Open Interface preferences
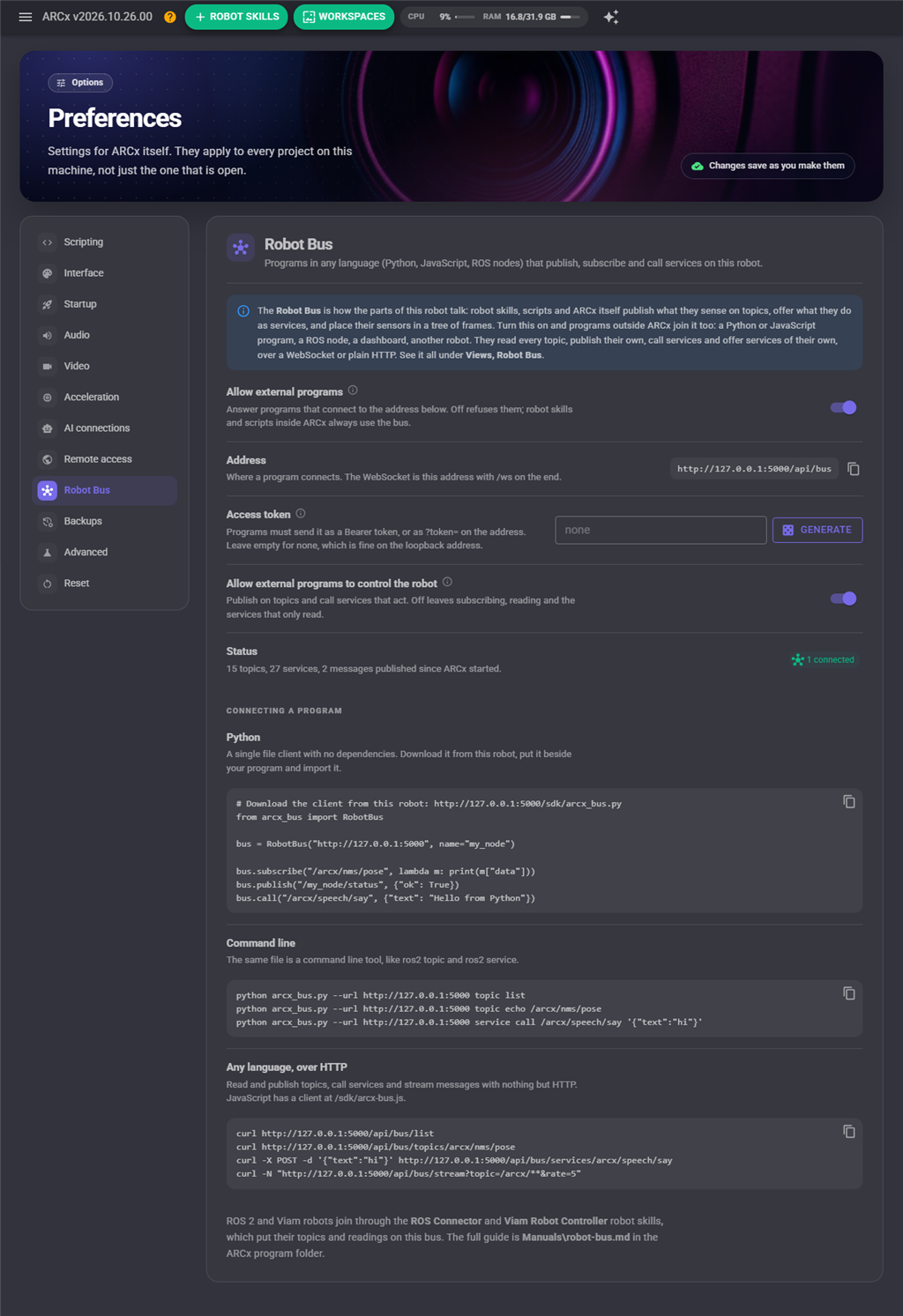Viewport: 903px width, 1316px height. (x=105, y=273)
